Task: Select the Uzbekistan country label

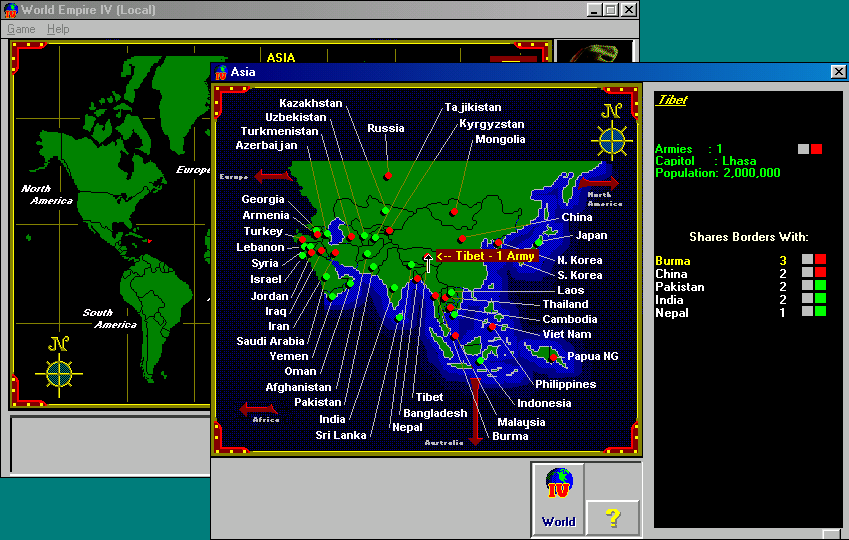Action: click(296, 117)
